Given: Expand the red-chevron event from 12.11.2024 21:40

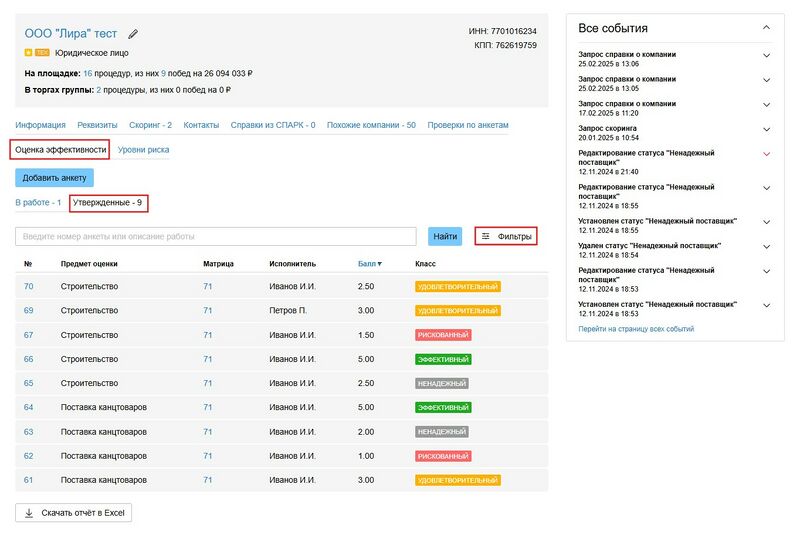Looking at the screenshot, I should 766,154.
